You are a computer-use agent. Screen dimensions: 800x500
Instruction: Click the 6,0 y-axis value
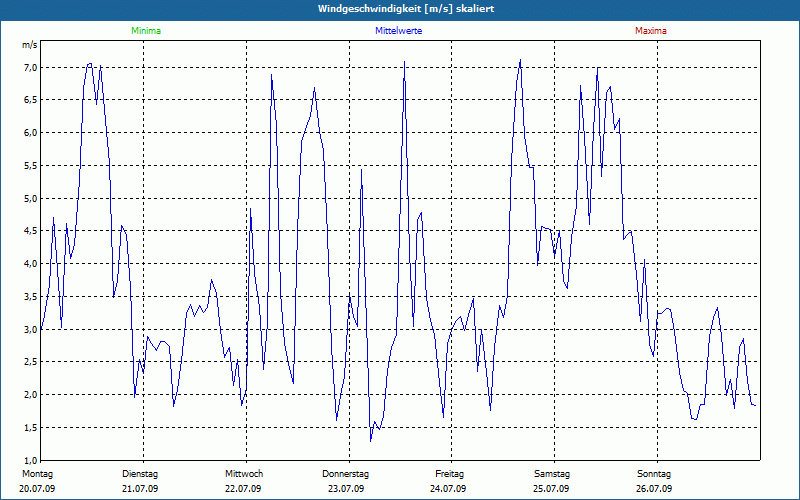click(x=30, y=133)
